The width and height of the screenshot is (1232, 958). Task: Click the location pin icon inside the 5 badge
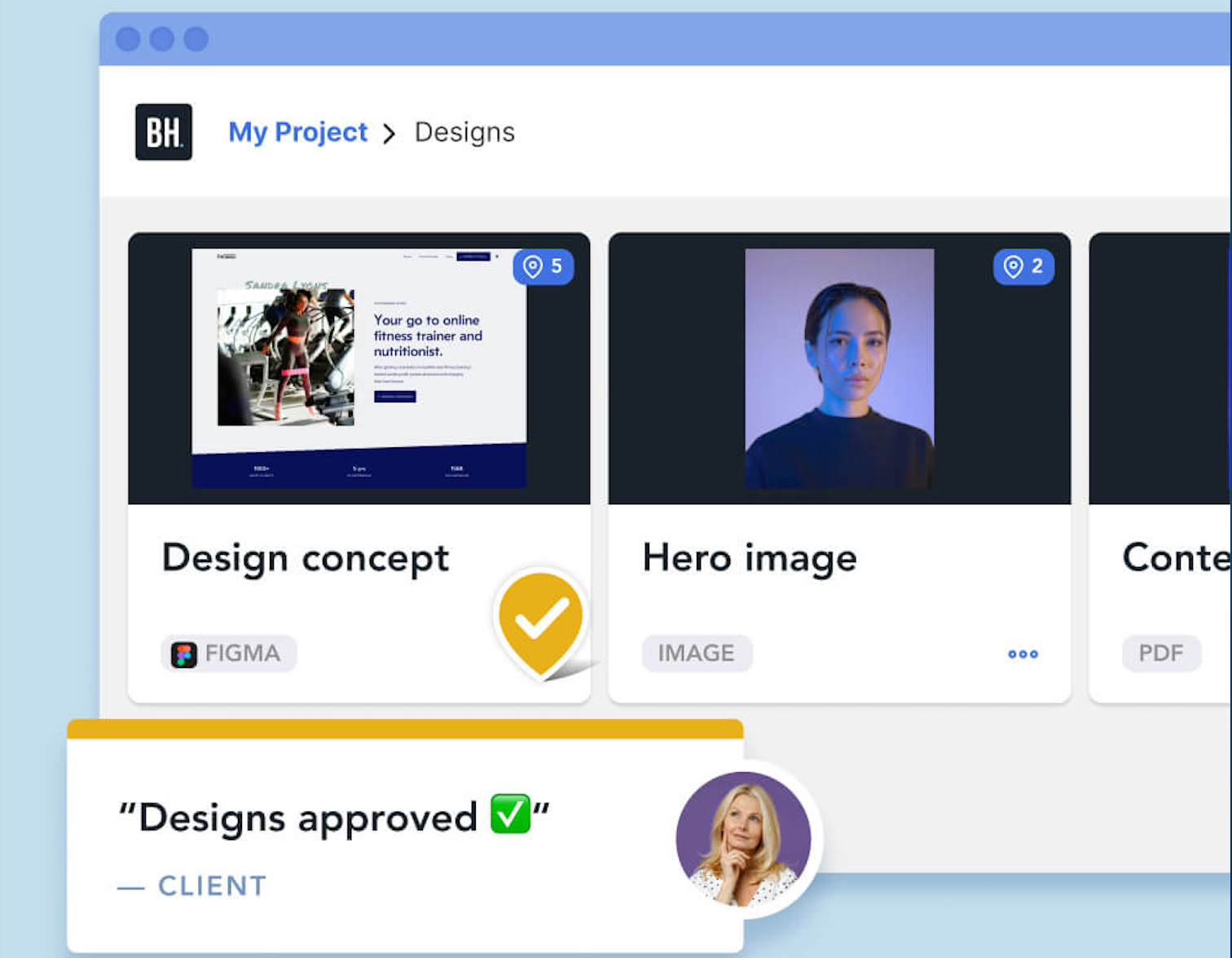531,266
